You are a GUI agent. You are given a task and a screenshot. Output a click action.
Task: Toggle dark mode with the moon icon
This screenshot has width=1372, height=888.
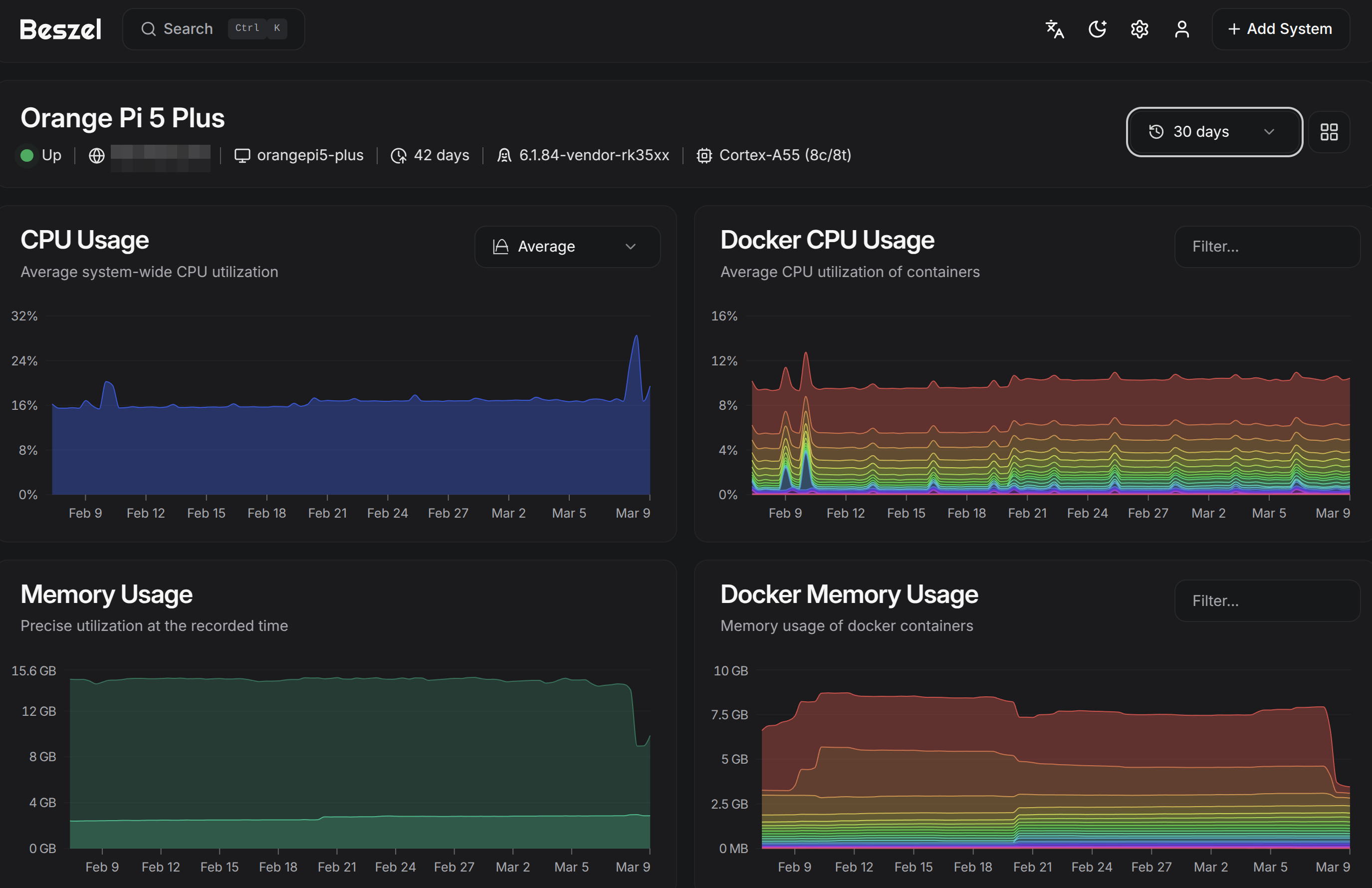1097,29
